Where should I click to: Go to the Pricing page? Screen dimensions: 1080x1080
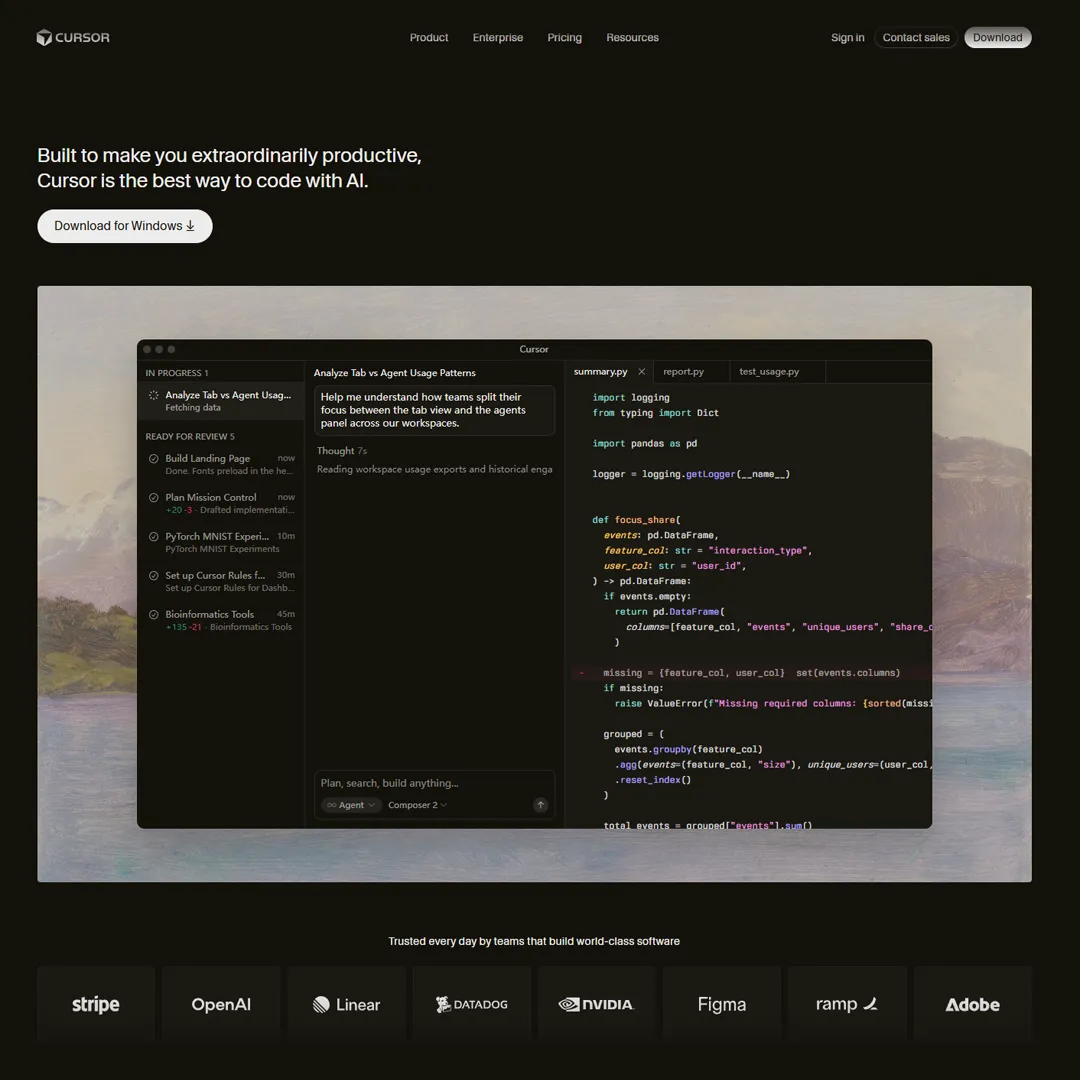564,37
